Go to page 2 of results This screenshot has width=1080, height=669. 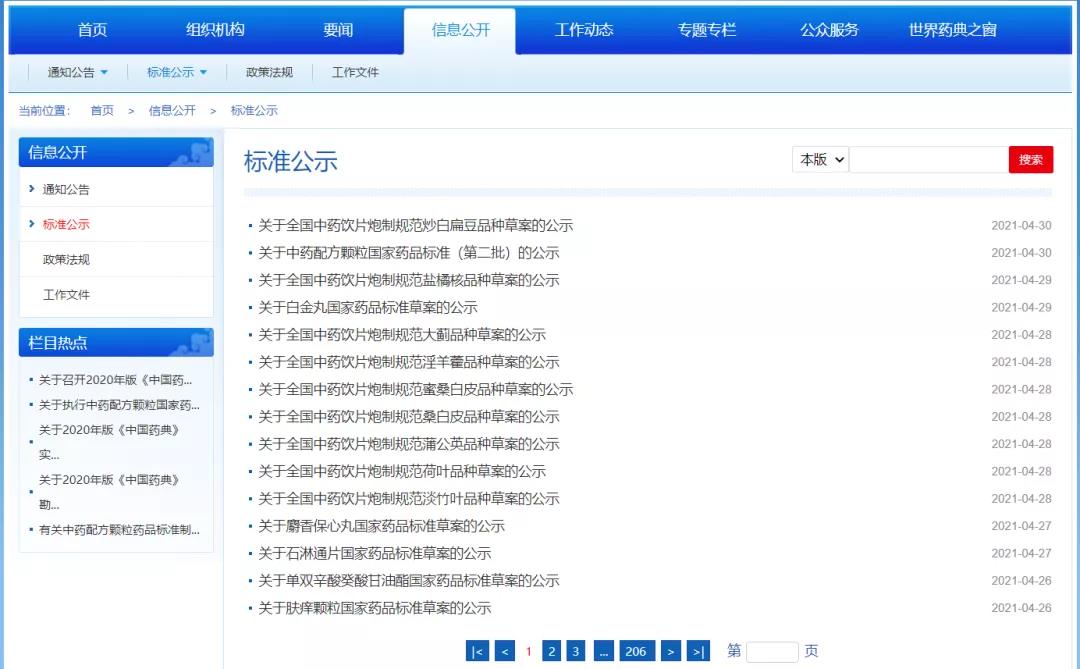(x=551, y=651)
